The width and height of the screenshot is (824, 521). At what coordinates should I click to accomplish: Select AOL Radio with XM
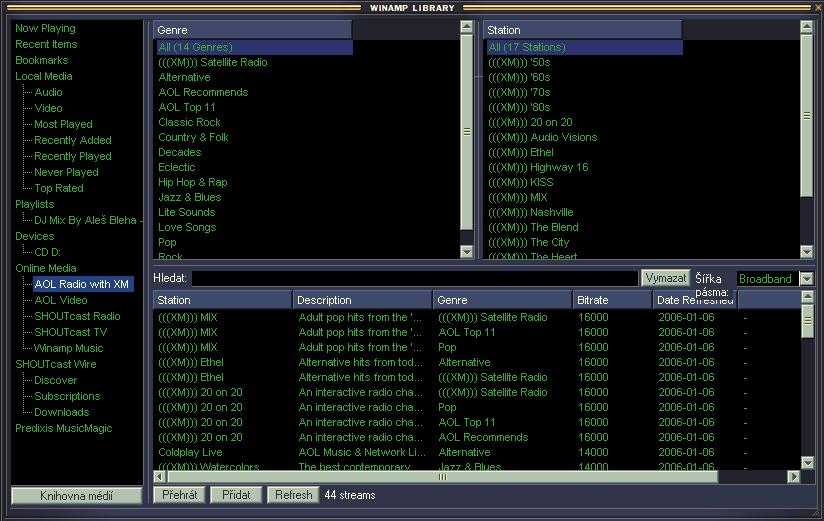83,284
